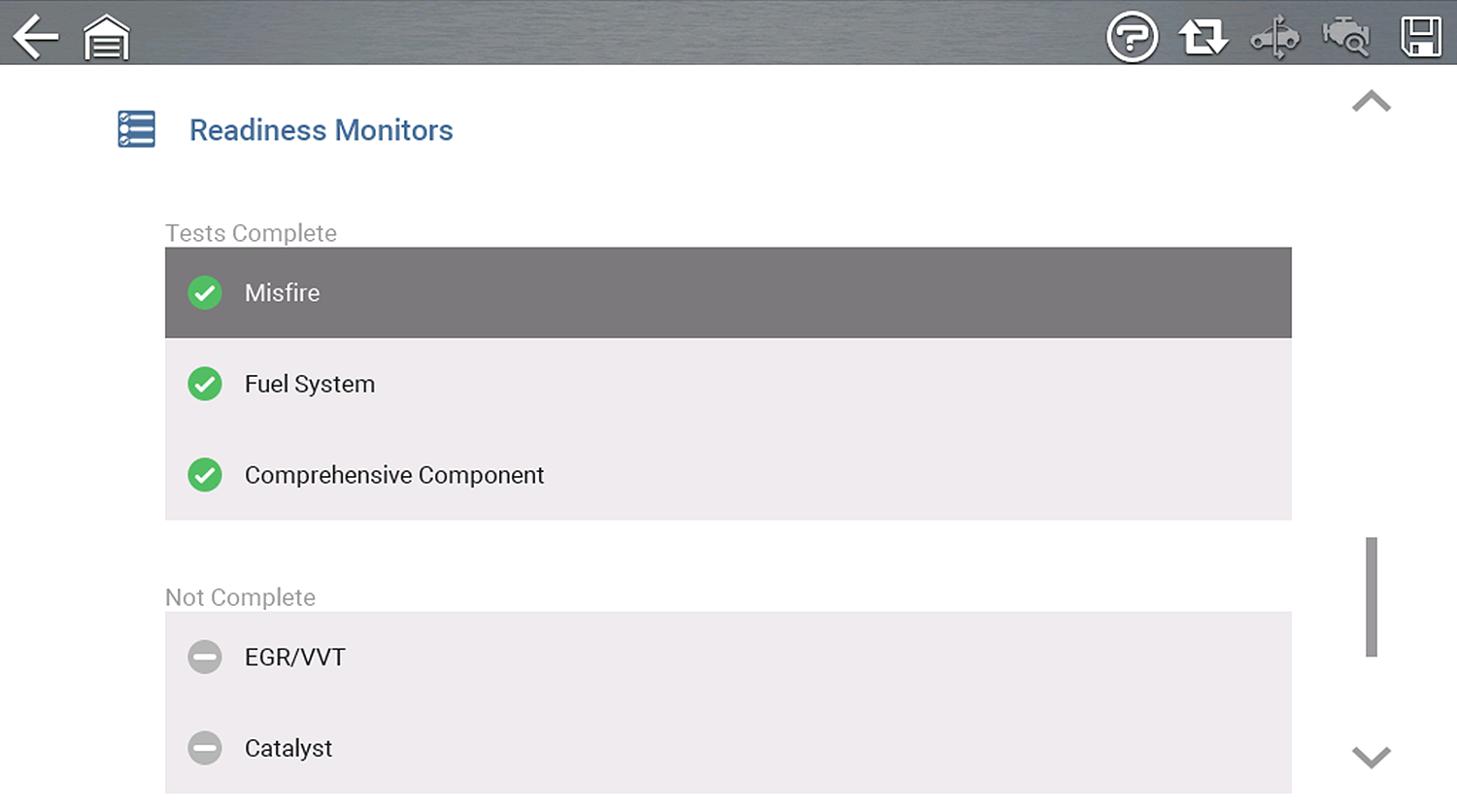Select the Misfire monitor row
Screen dimensions: 1457x812
coord(728,292)
